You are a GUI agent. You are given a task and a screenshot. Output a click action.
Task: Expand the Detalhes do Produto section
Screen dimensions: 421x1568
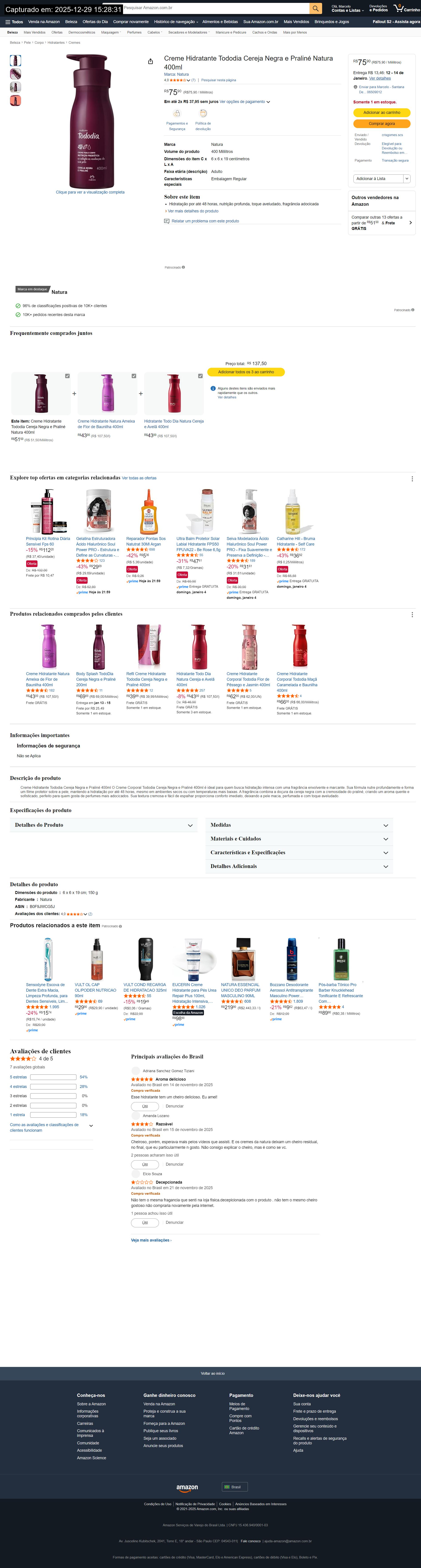(x=104, y=825)
